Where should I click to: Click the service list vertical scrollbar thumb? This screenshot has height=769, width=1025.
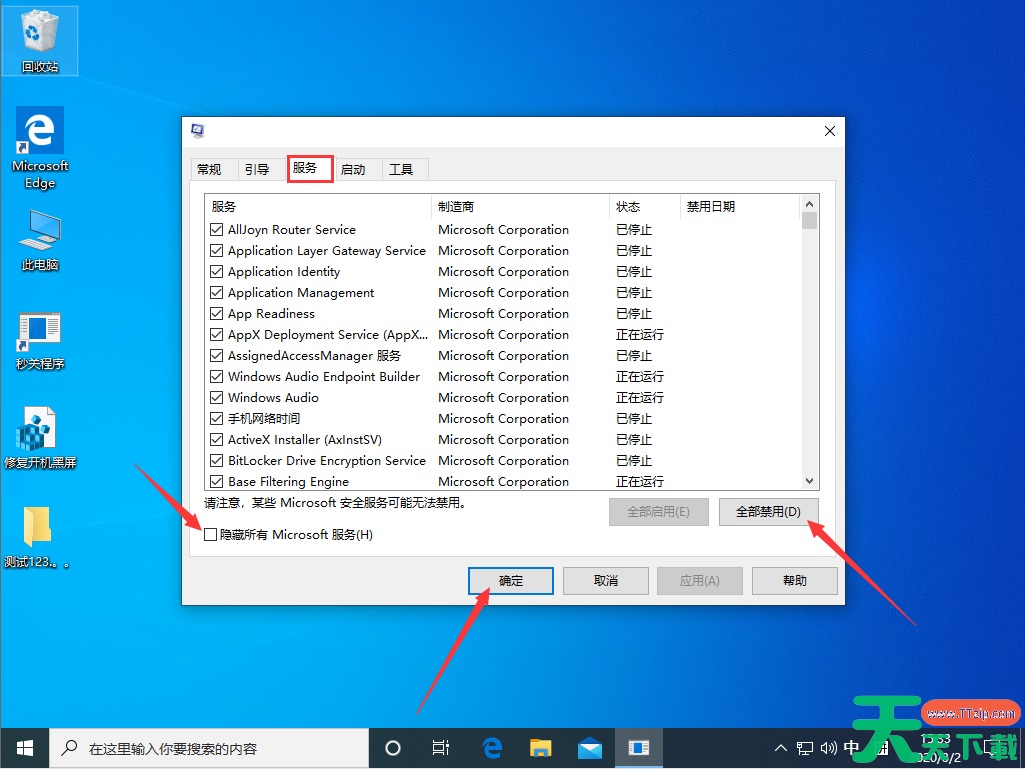(x=810, y=221)
